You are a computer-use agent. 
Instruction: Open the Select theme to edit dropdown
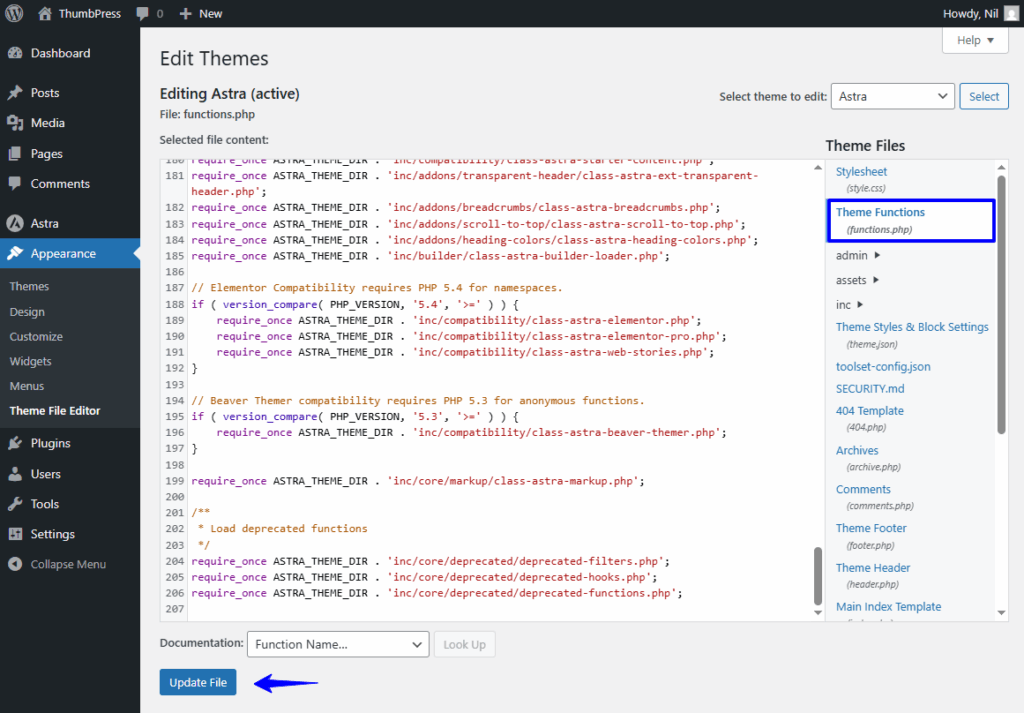893,97
